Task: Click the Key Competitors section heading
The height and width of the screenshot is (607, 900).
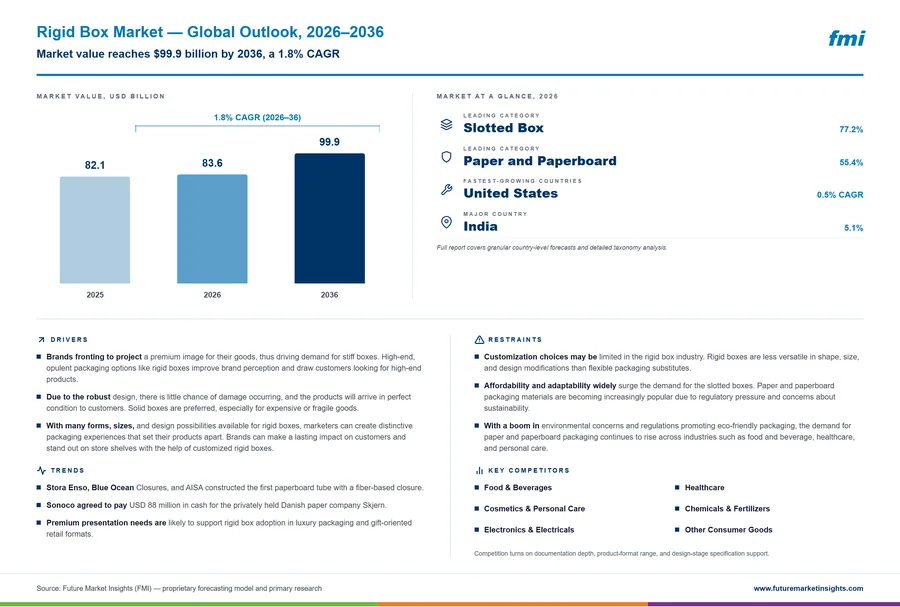Action: [529, 470]
